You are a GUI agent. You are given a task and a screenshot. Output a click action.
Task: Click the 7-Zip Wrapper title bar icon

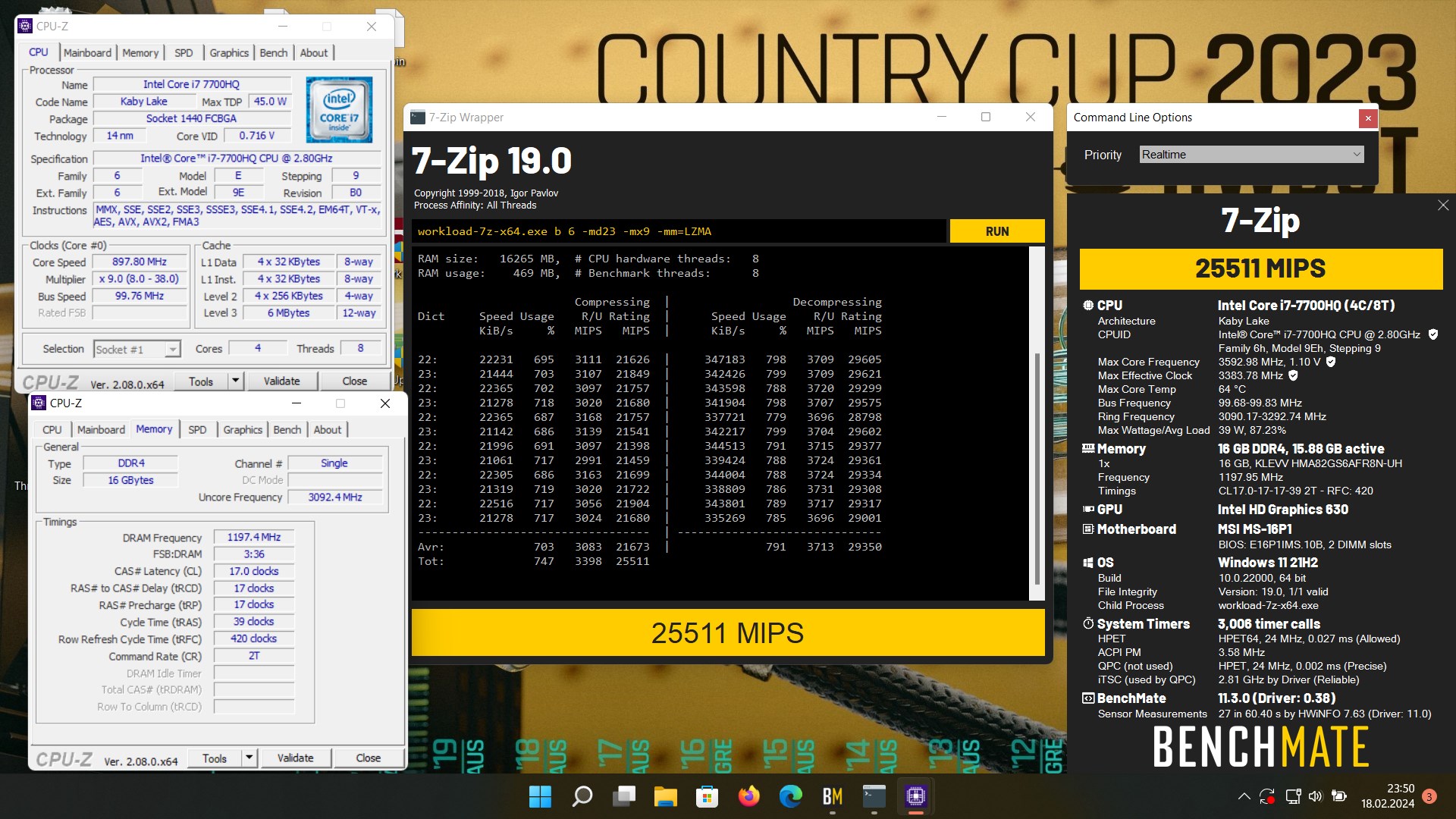pyautogui.click(x=418, y=117)
